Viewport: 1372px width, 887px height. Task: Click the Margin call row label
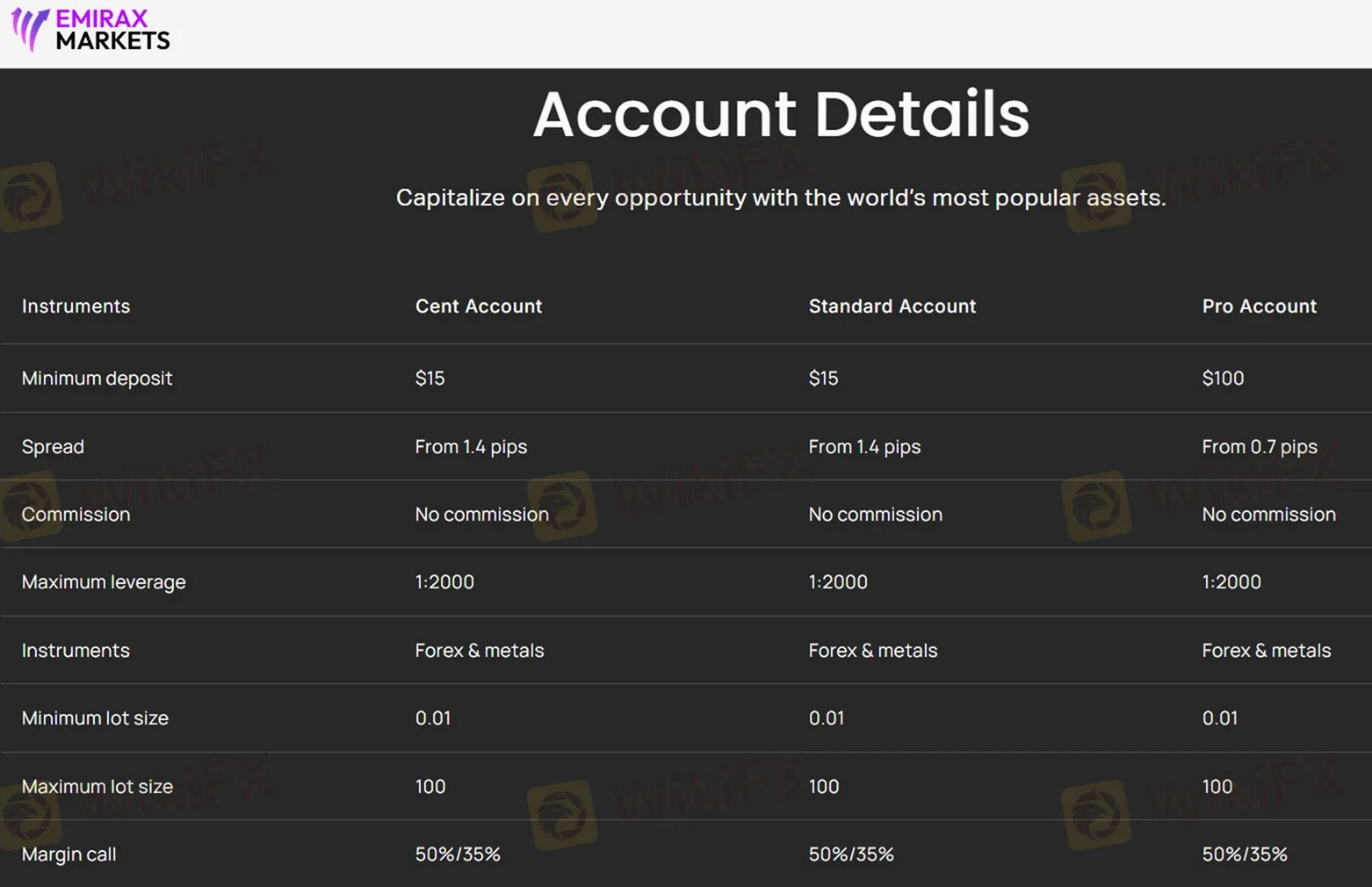click(69, 855)
